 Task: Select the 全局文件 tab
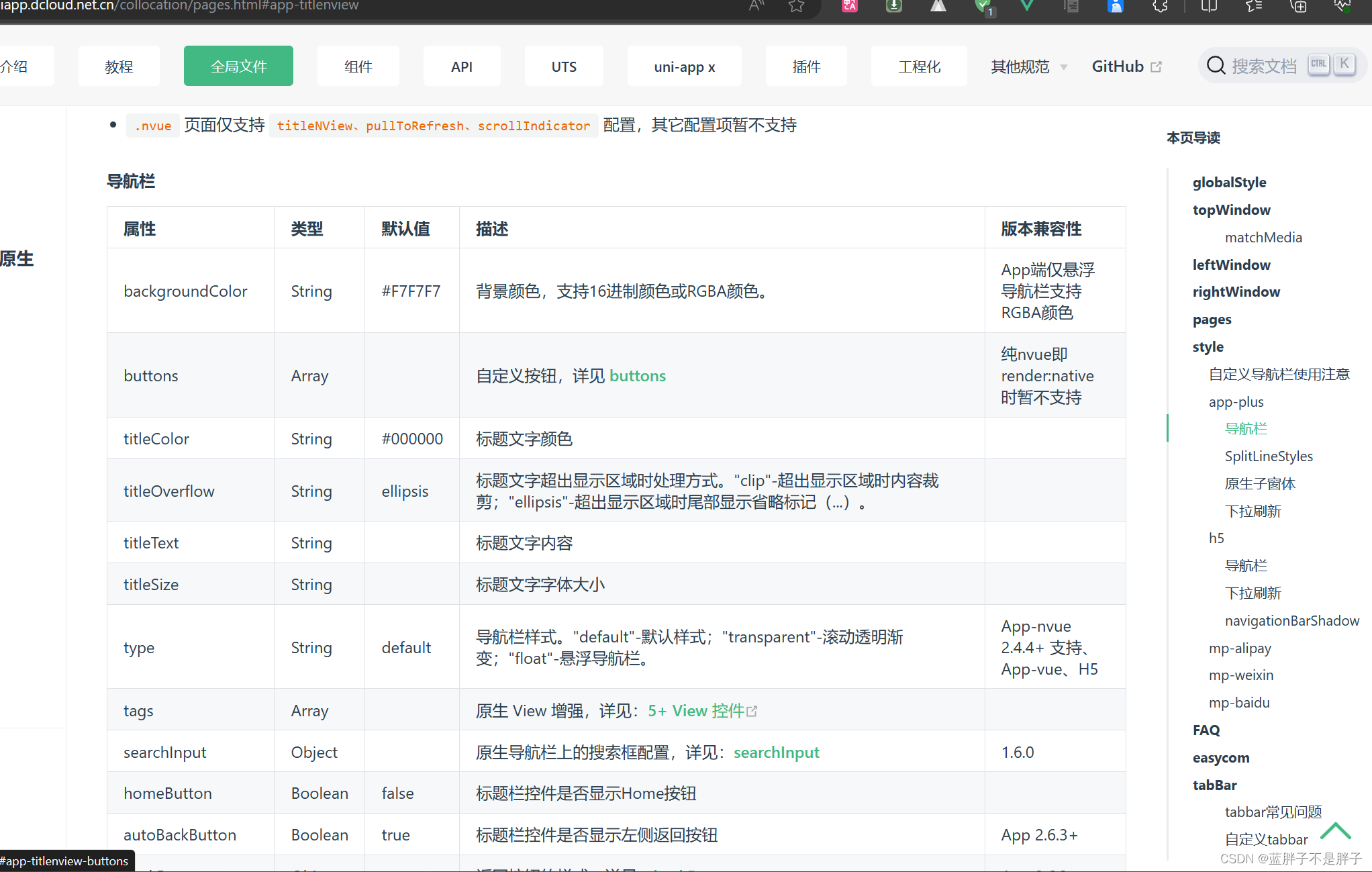[238, 66]
